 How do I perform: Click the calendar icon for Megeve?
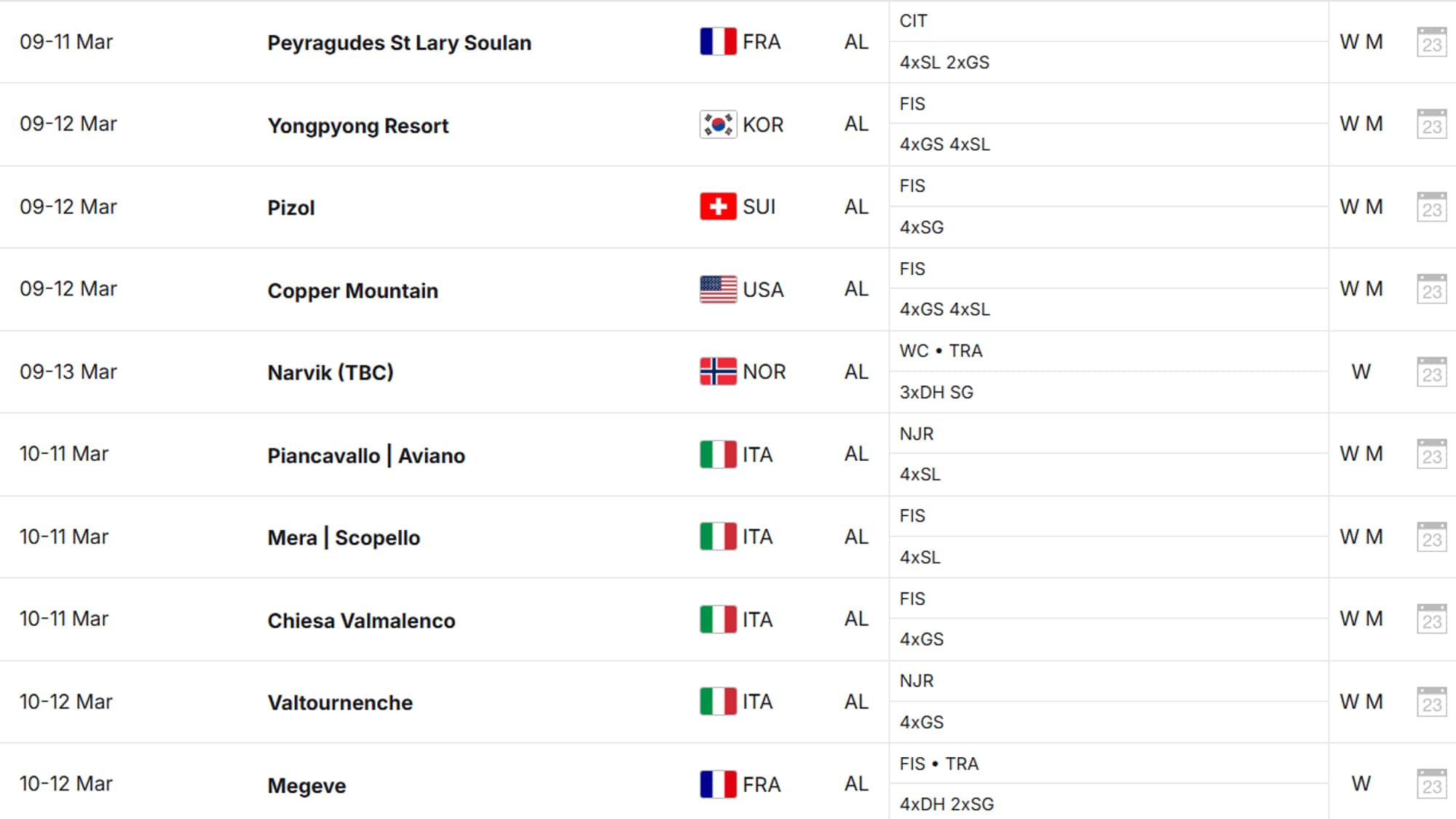coord(1431,784)
